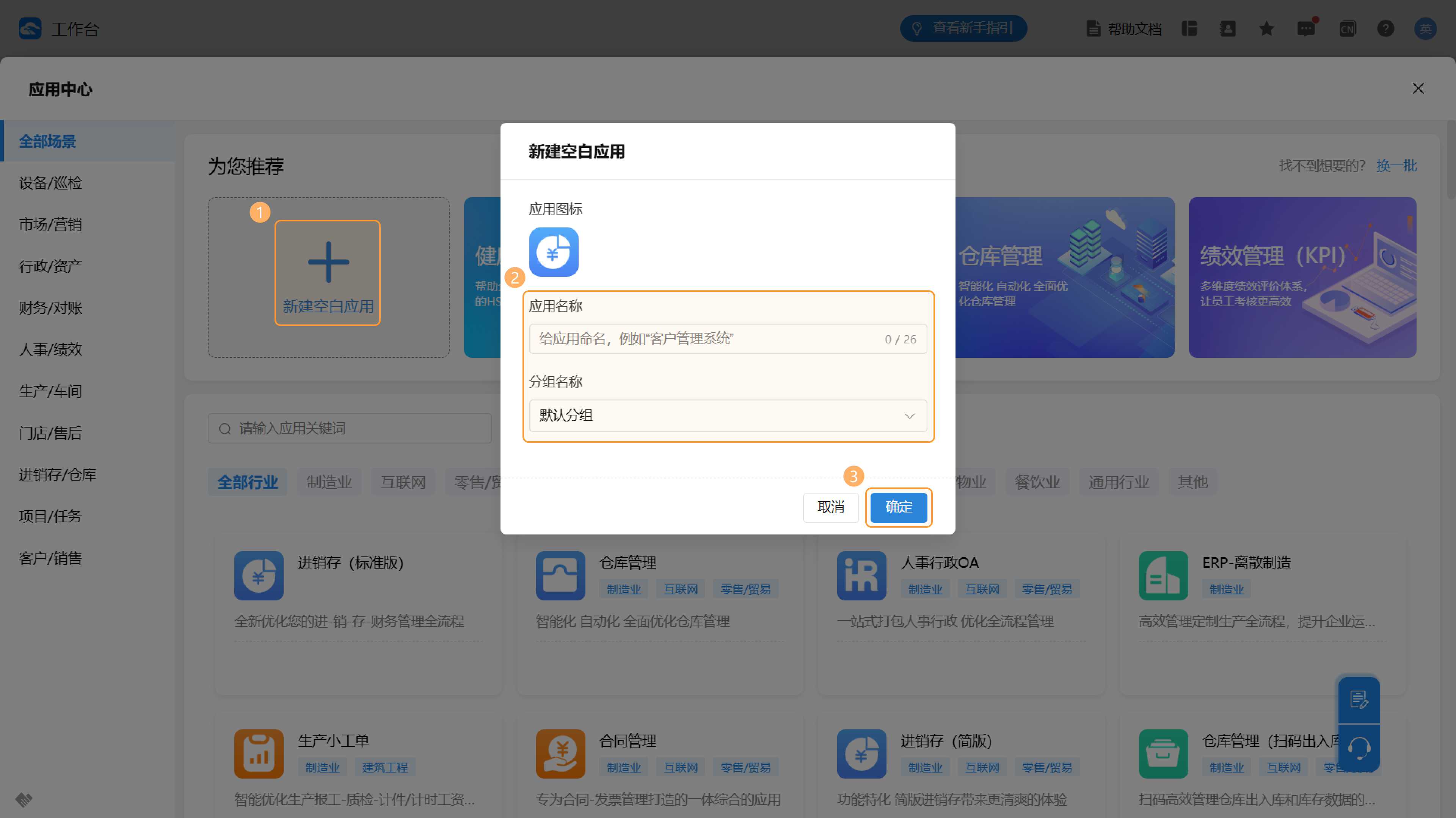Image resolution: width=1456 pixels, height=818 pixels.
Task: Open 人事行政OA app title
Action: point(940,563)
